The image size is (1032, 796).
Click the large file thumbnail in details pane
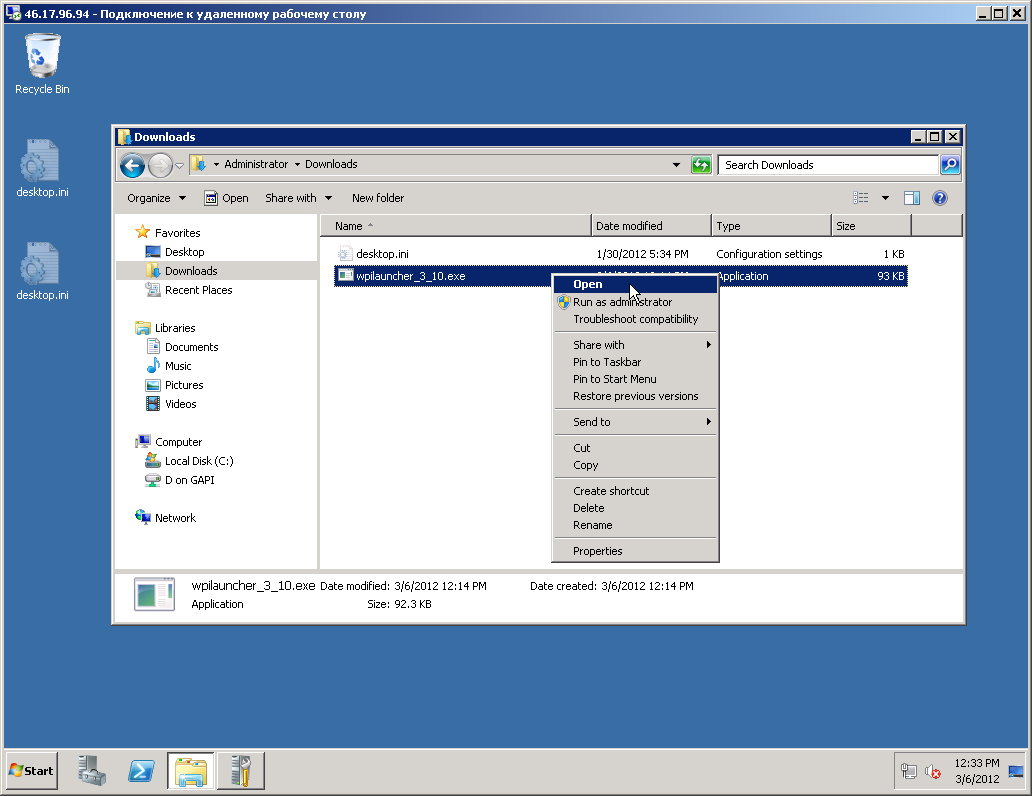(154, 595)
